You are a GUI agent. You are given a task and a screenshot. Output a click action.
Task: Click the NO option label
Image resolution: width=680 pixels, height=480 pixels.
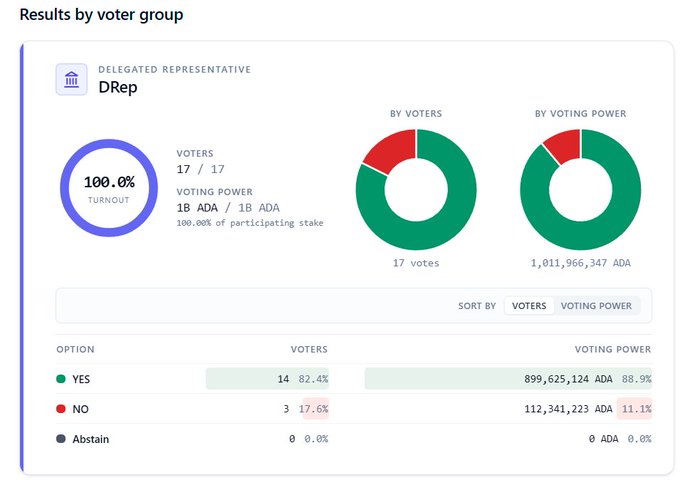click(80, 409)
